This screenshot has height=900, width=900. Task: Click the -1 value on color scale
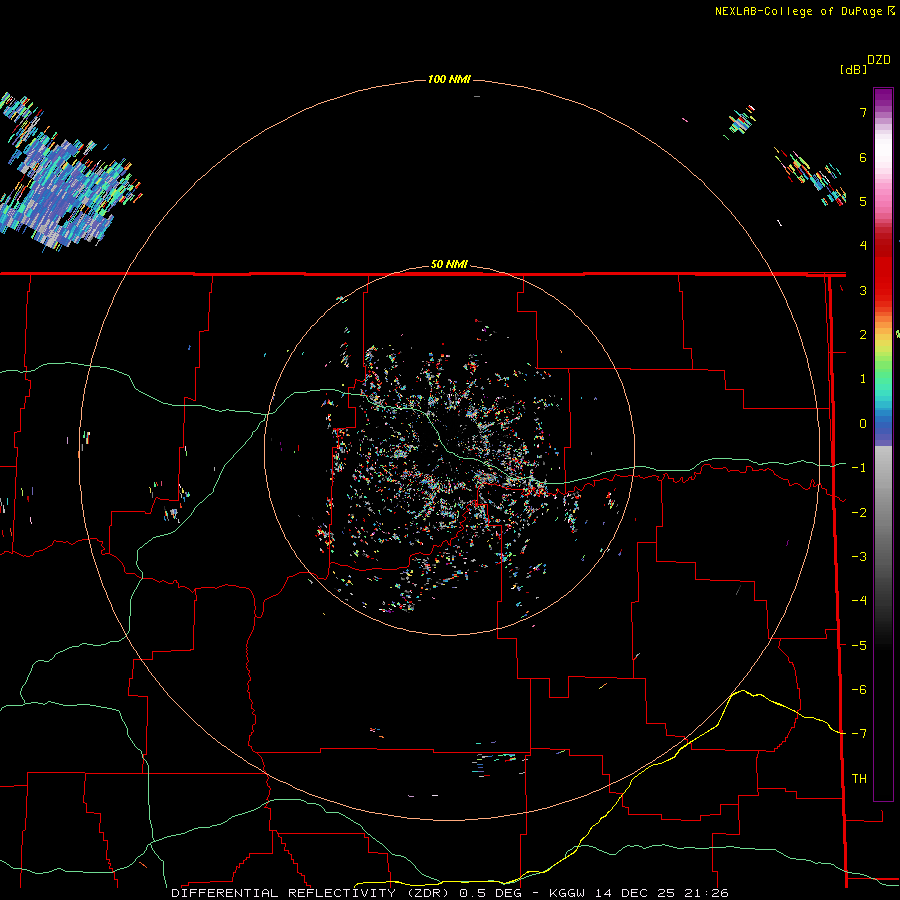859,468
